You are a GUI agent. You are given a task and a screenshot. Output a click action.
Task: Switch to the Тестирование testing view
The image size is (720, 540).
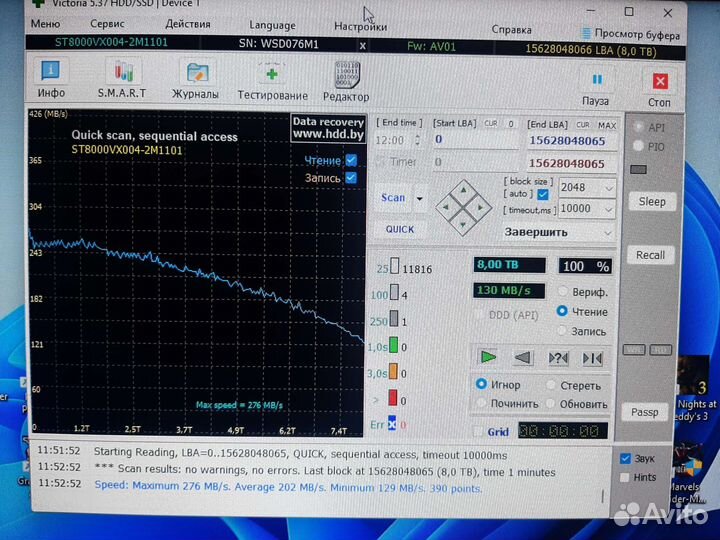click(x=272, y=81)
